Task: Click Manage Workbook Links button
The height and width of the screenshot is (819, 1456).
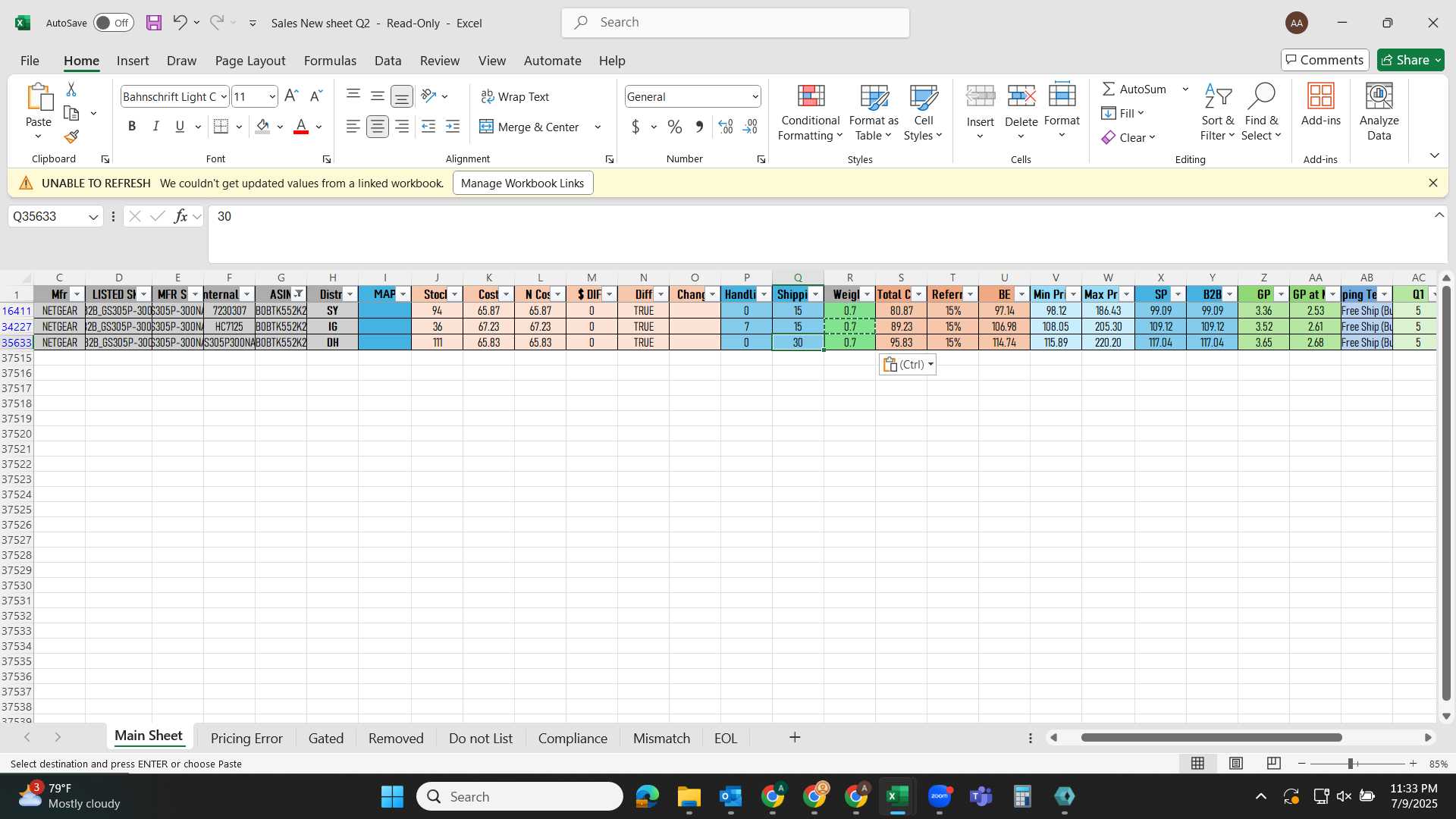Action: point(522,183)
